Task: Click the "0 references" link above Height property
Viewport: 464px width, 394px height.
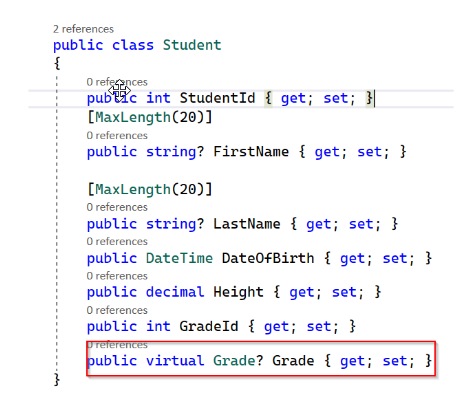Action: [x=117, y=276]
